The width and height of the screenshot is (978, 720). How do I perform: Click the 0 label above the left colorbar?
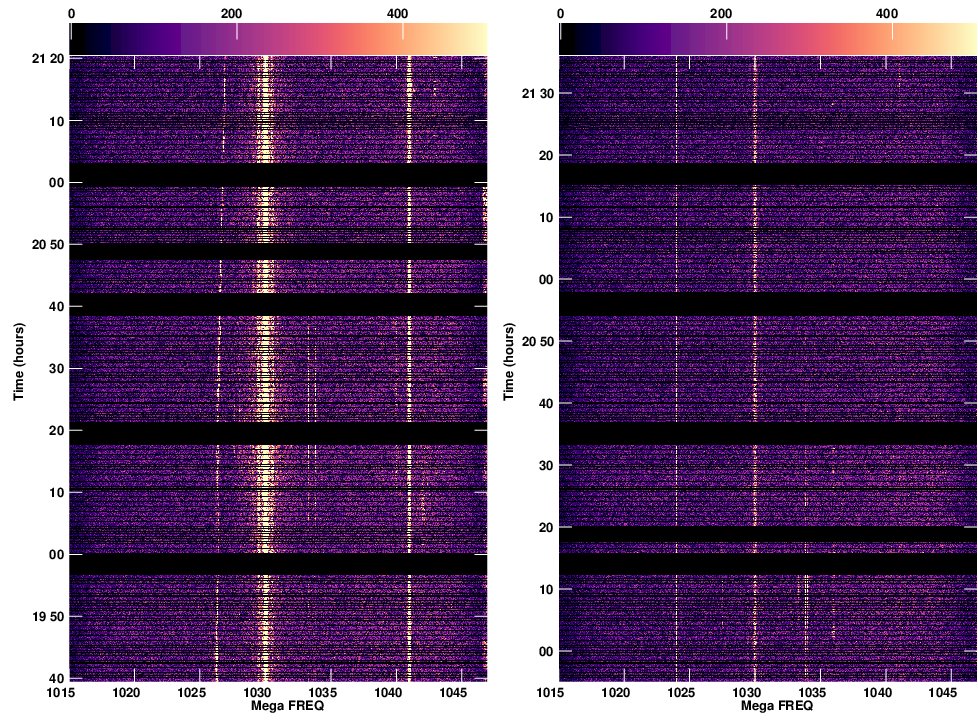[x=72, y=14]
